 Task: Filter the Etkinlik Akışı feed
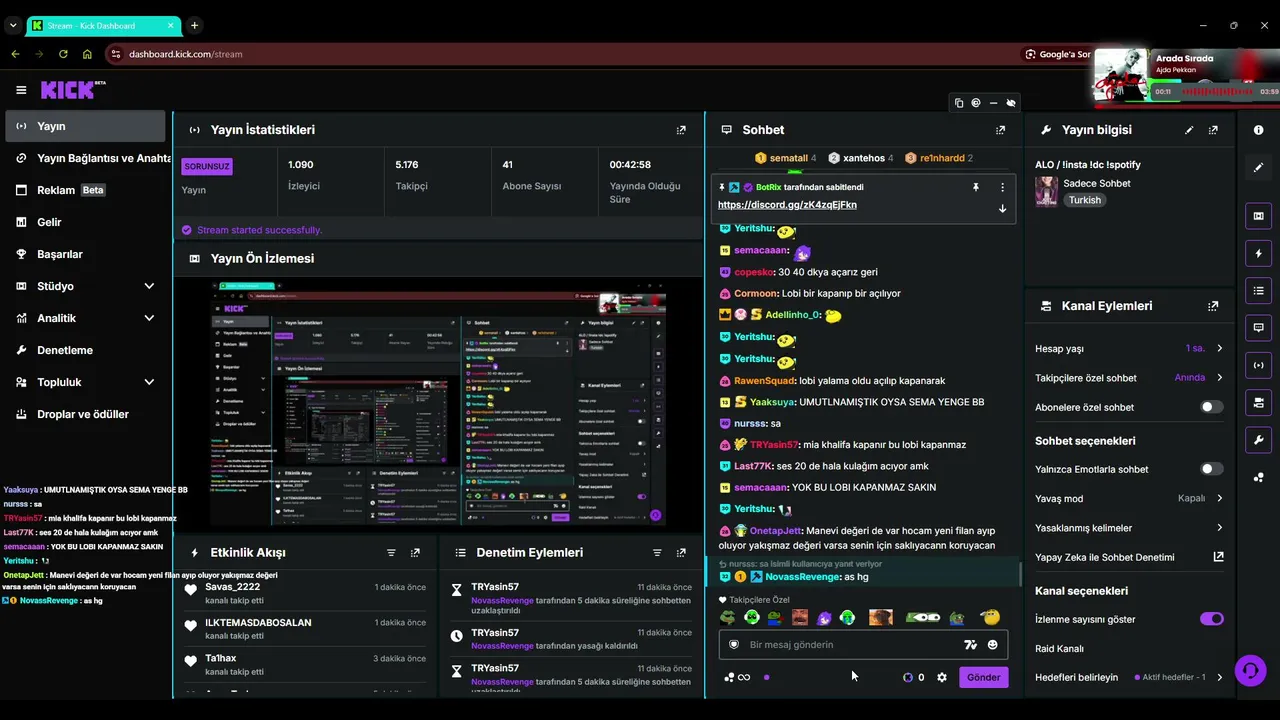(391, 553)
